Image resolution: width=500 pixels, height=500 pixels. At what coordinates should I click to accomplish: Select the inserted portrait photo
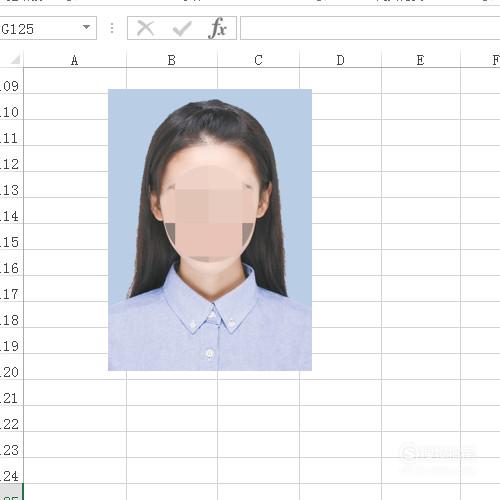[210, 230]
